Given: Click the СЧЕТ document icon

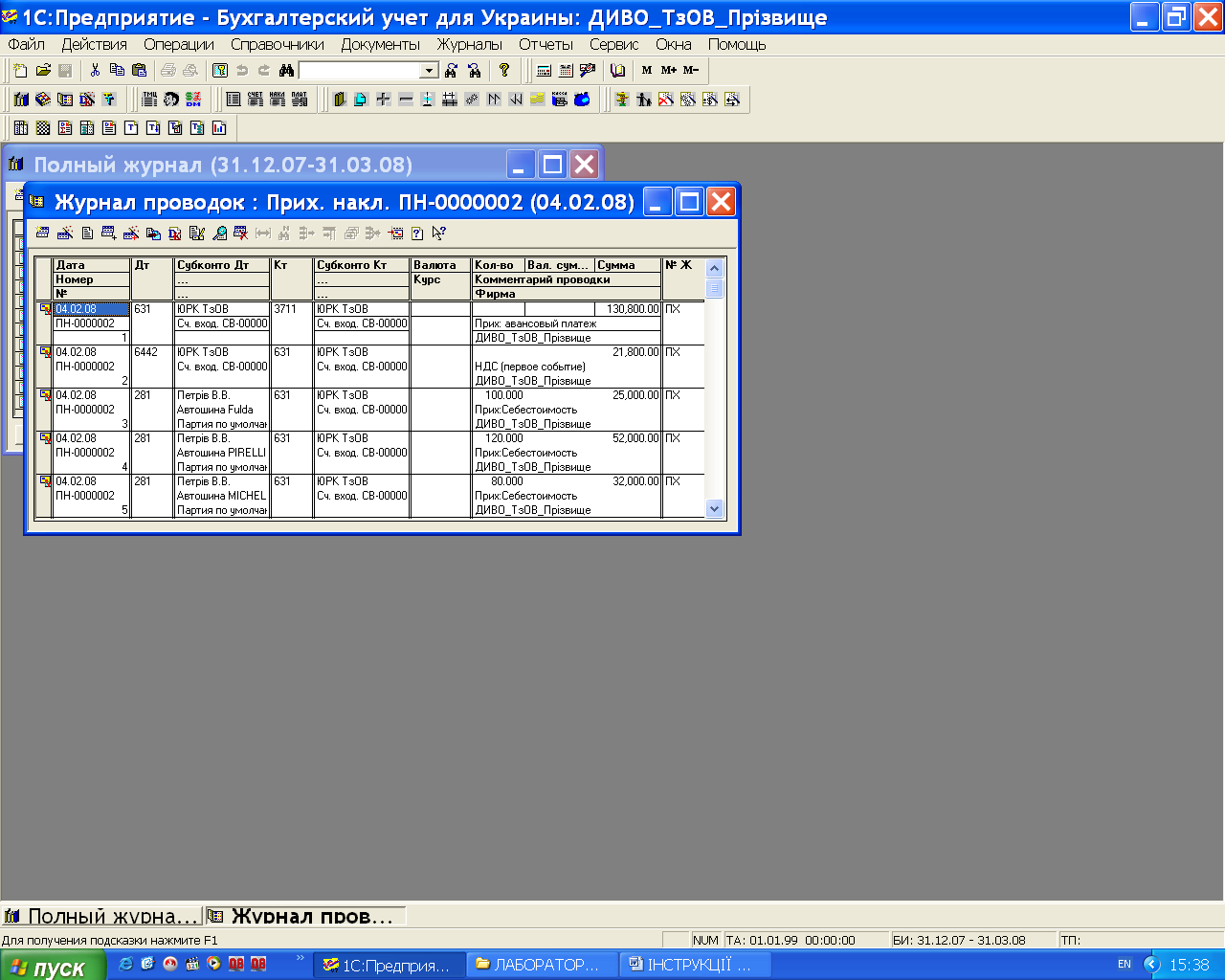Looking at the screenshot, I should [256, 99].
